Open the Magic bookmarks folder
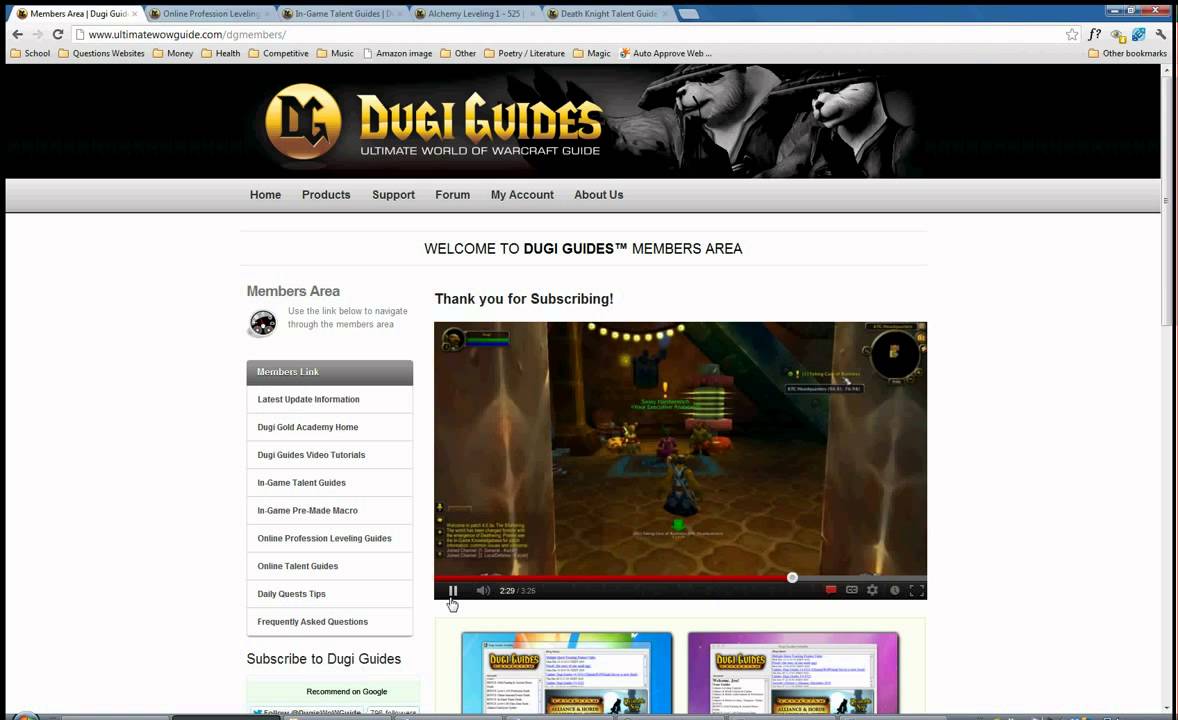The height and width of the screenshot is (720, 1178). point(592,53)
